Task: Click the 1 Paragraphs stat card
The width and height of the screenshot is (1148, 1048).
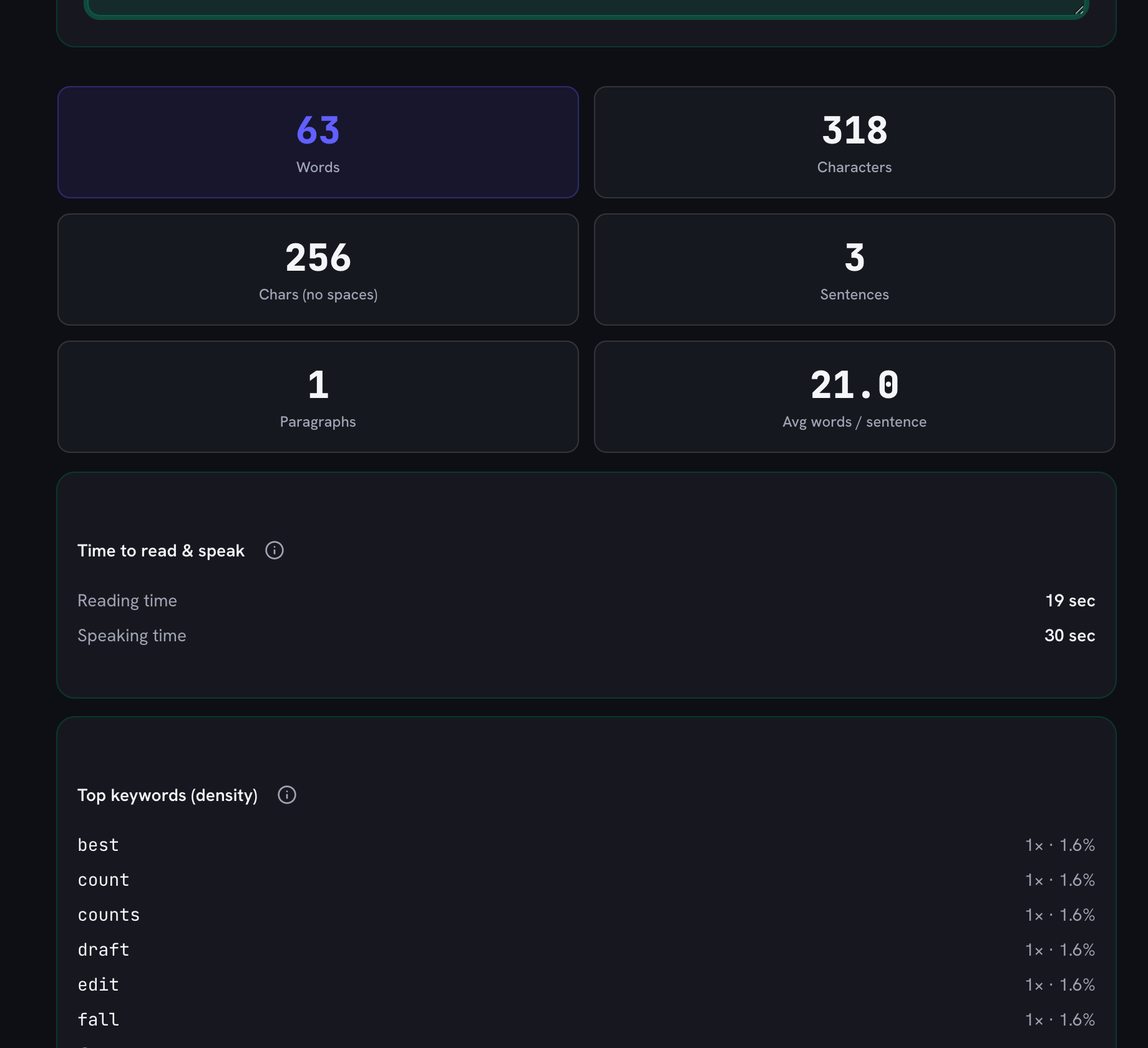Action: tap(318, 397)
